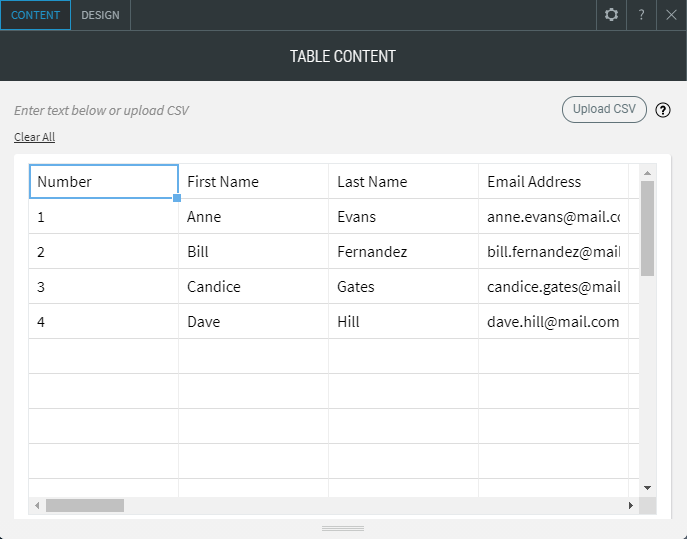Image resolution: width=687 pixels, height=539 pixels.
Task: Click the panel resize handle at bottom
Action: tap(343, 528)
